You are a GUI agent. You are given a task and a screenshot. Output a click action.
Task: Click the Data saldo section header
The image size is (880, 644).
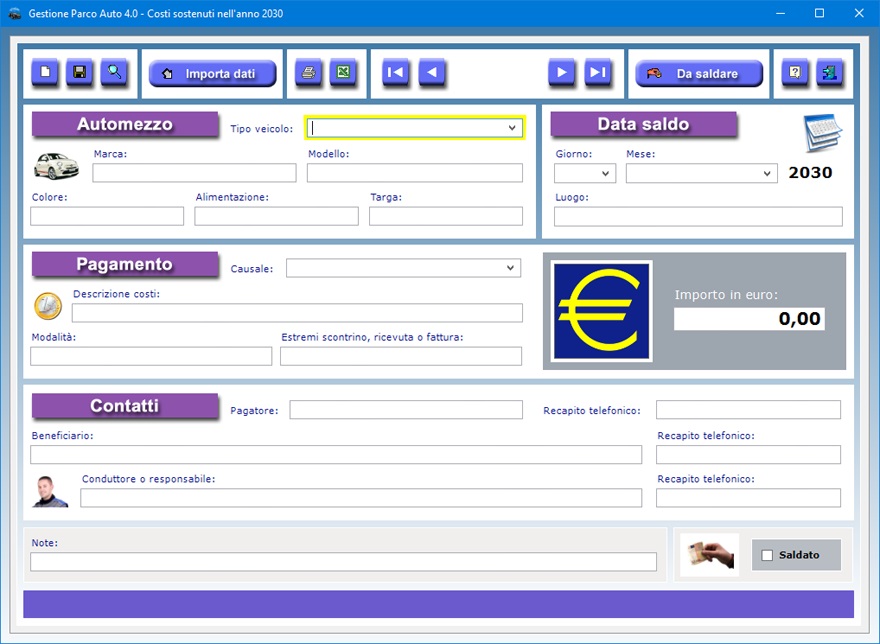(x=643, y=124)
